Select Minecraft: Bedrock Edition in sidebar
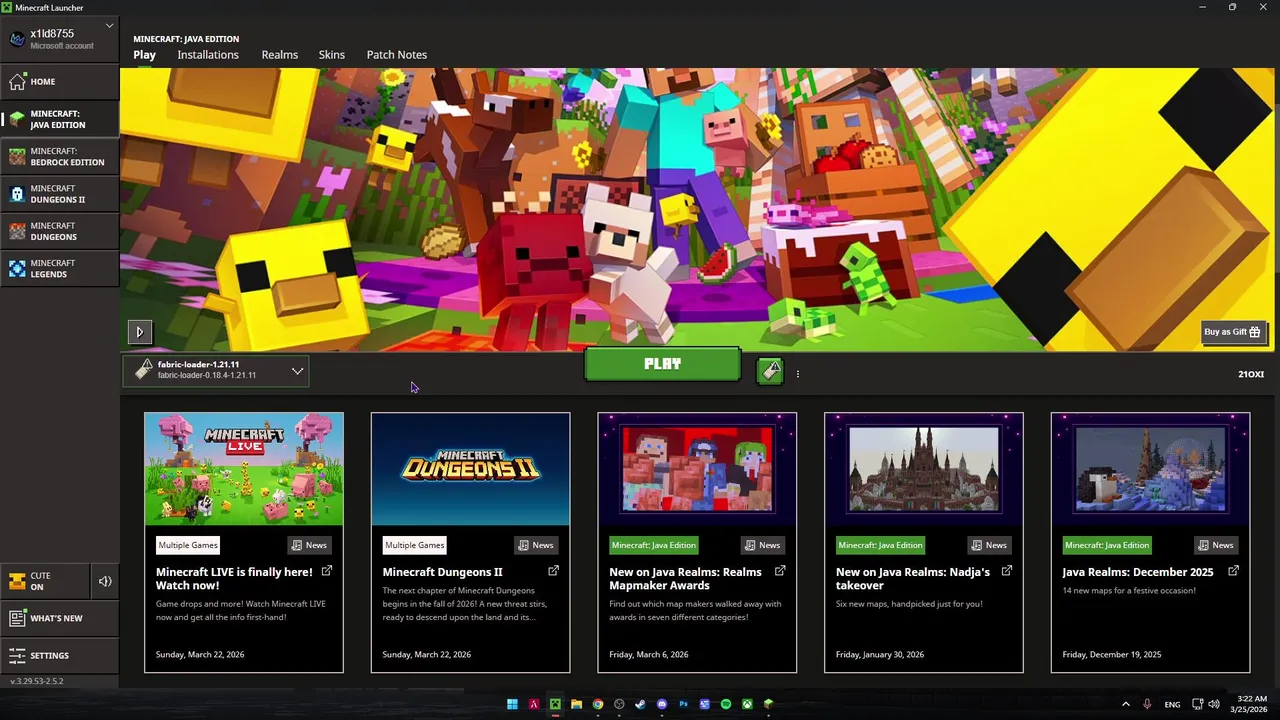Image resolution: width=1280 pixels, height=720 pixels. coord(60,156)
